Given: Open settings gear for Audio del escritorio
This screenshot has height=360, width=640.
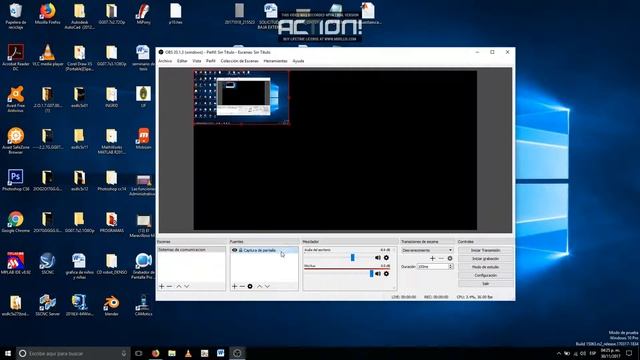Looking at the screenshot, I should pyautogui.click(x=387, y=258).
